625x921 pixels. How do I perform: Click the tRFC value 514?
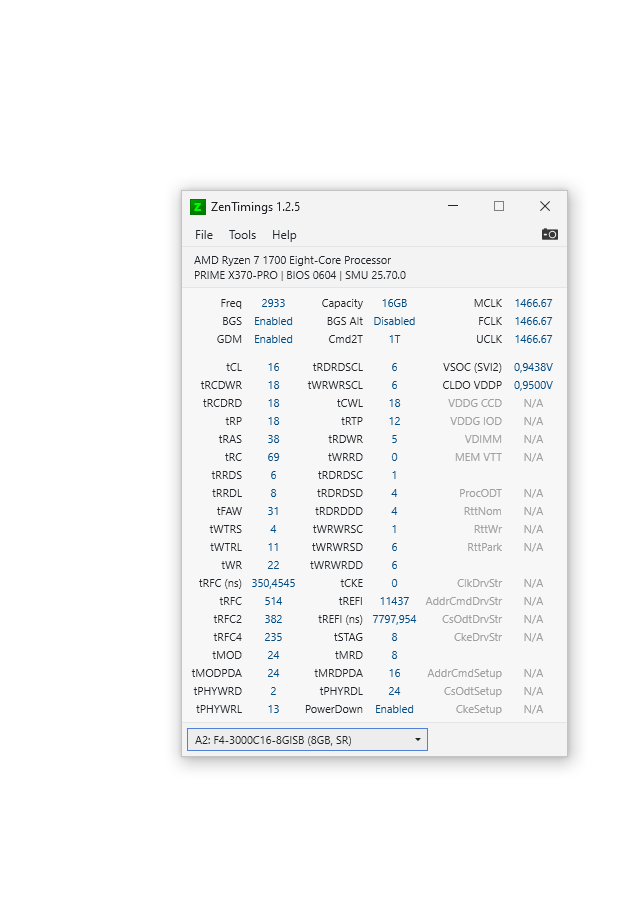pyautogui.click(x=273, y=601)
